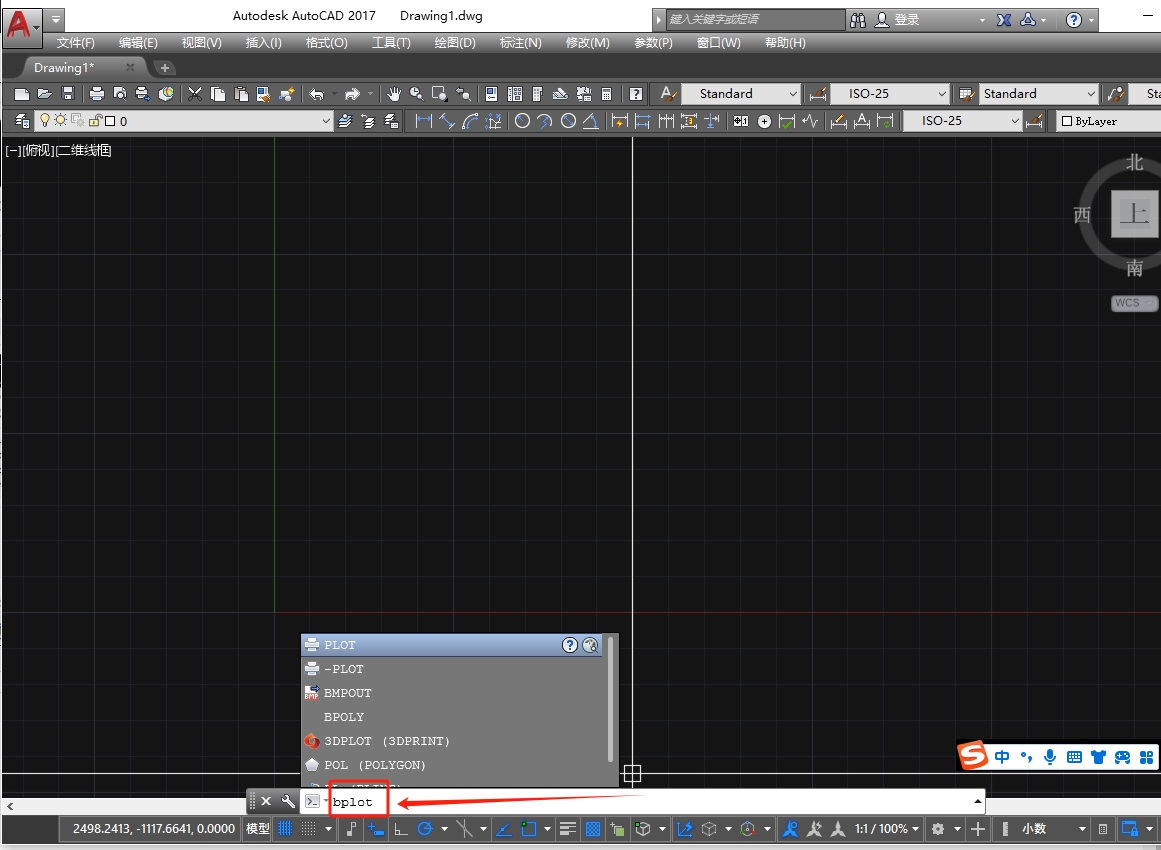This screenshot has width=1161, height=850.
Task: Toggle dynamic input in the status bar
Action: 375,829
